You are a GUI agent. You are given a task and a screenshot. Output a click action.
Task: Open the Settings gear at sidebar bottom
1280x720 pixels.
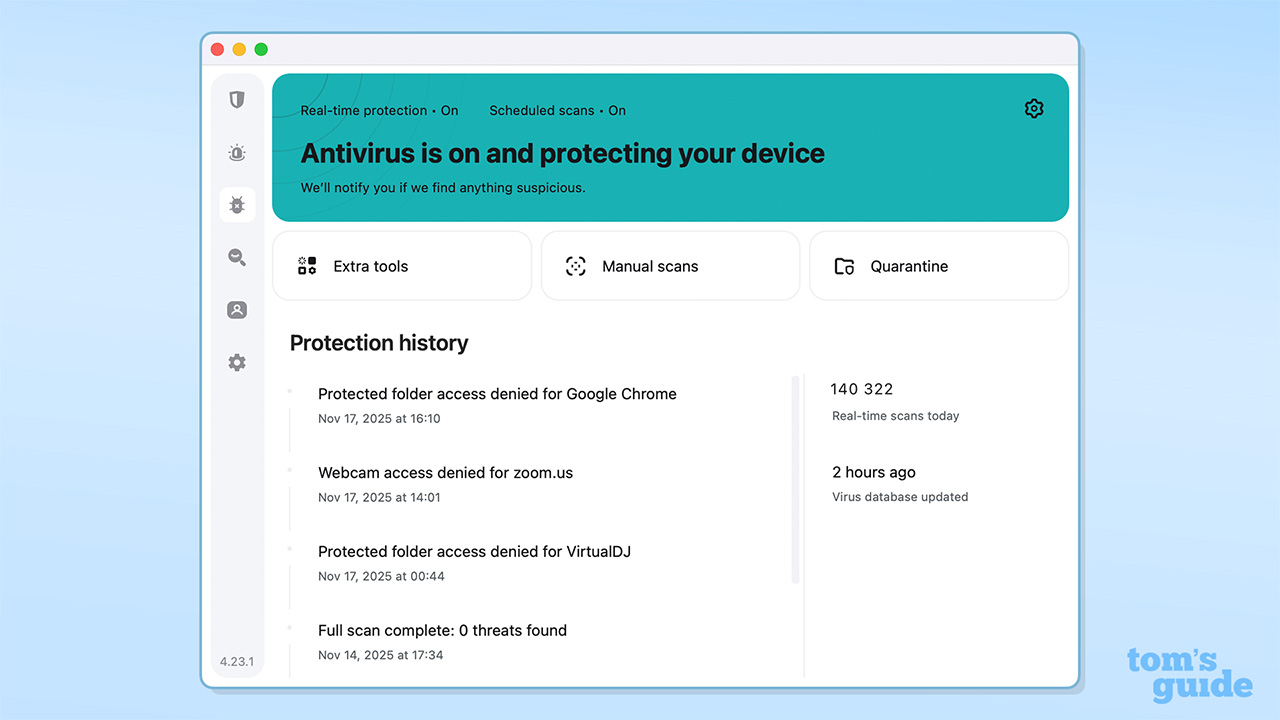pyautogui.click(x=237, y=362)
